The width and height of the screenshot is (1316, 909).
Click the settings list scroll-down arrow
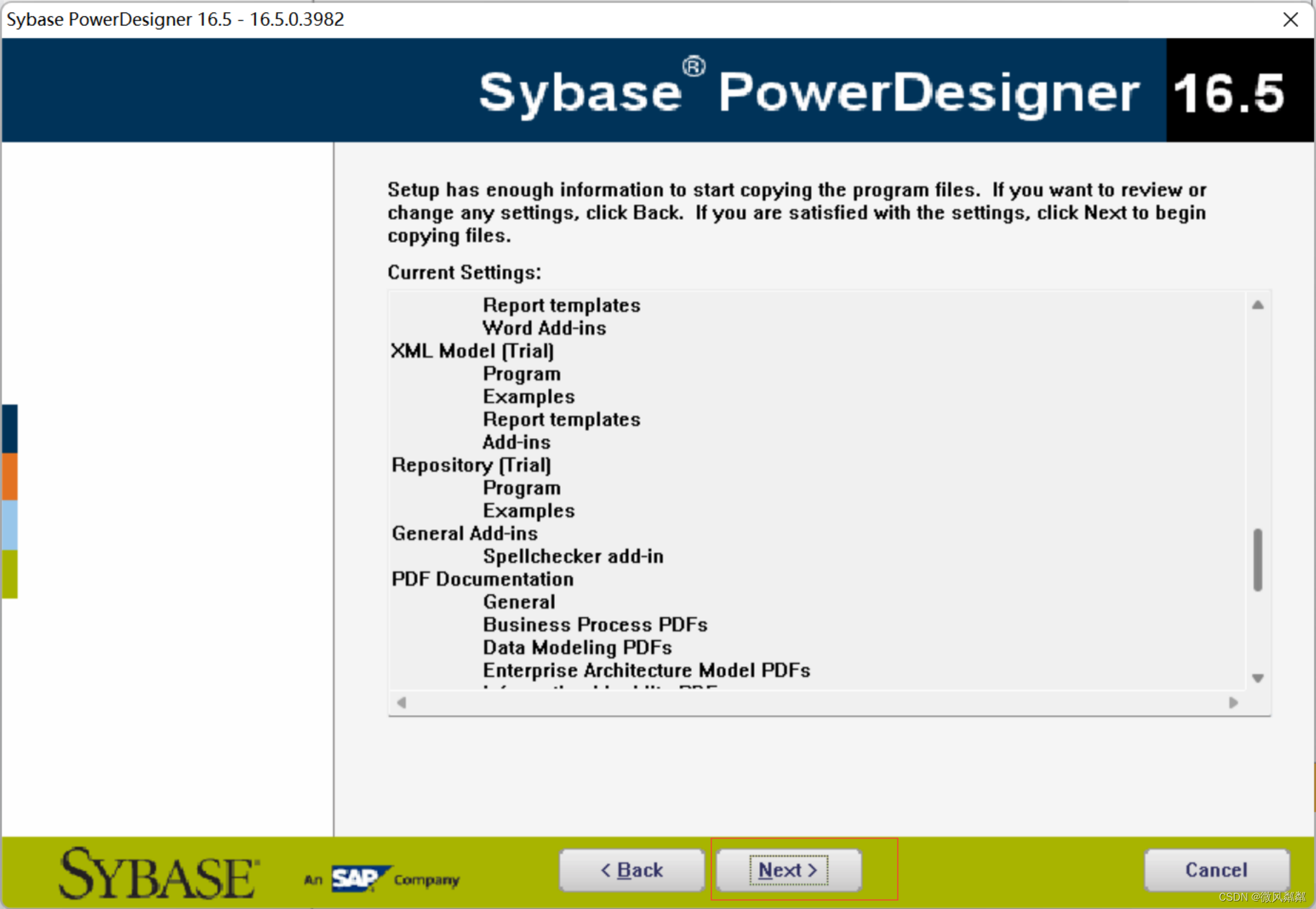pyautogui.click(x=1258, y=678)
